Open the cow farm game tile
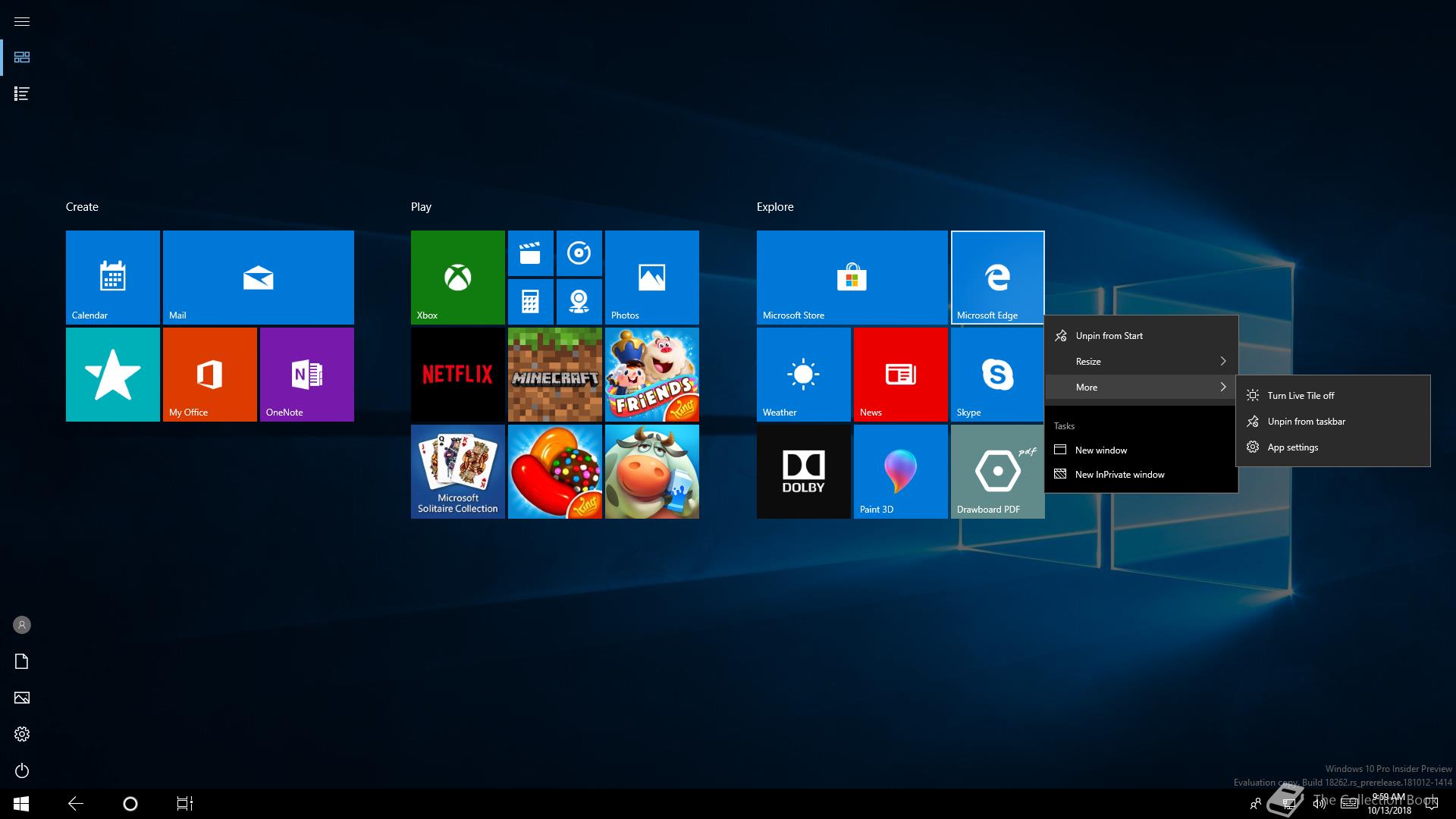 652,472
